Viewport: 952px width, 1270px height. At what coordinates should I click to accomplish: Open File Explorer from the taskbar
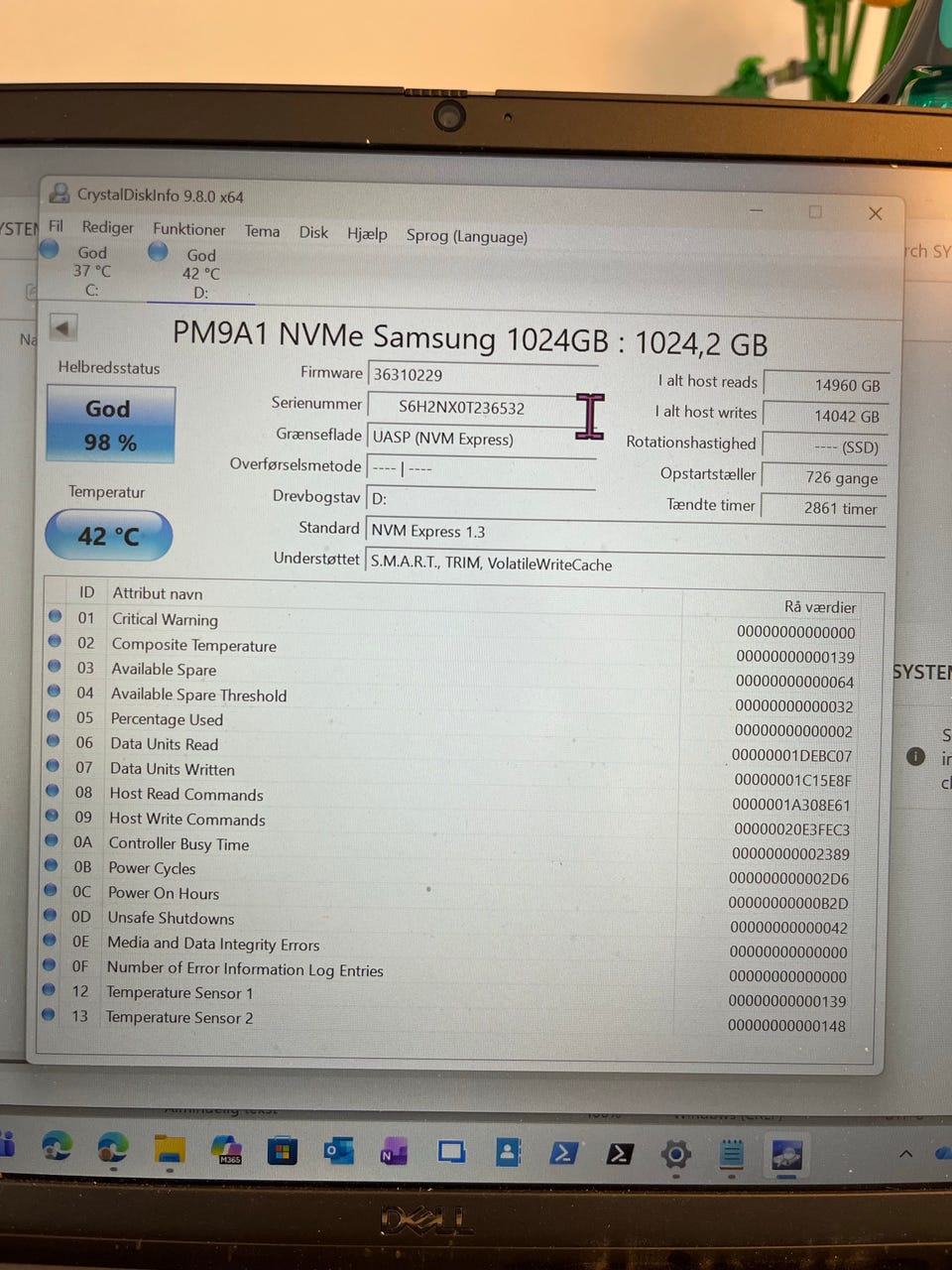point(170,1149)
